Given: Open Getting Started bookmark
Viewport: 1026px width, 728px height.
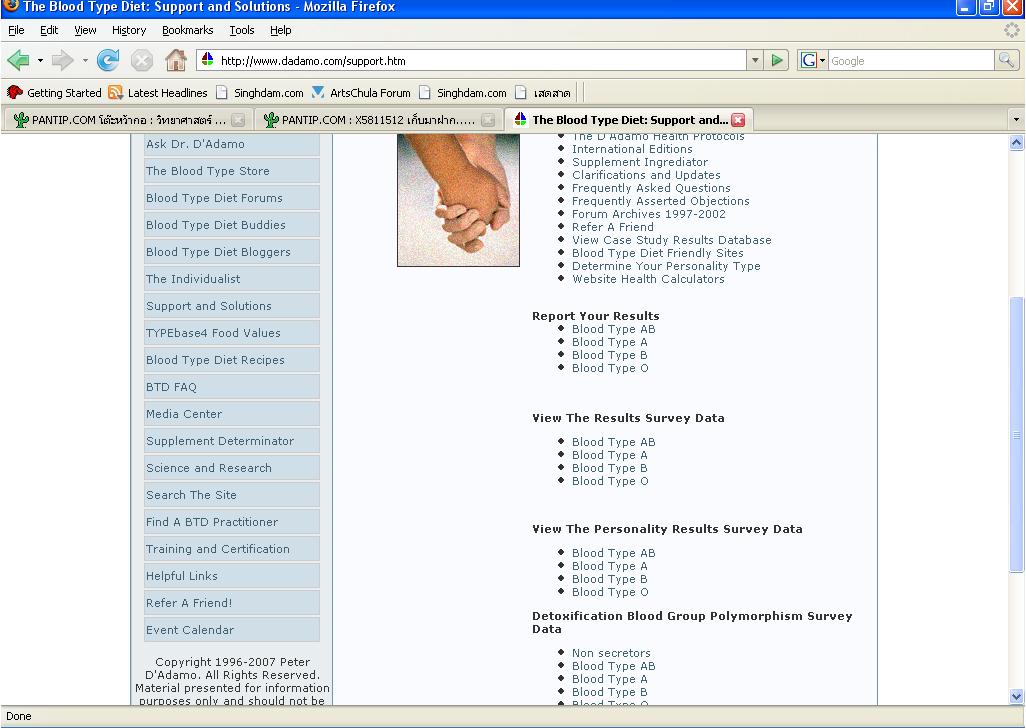Looking at the screenshot, I should (54, 93).
